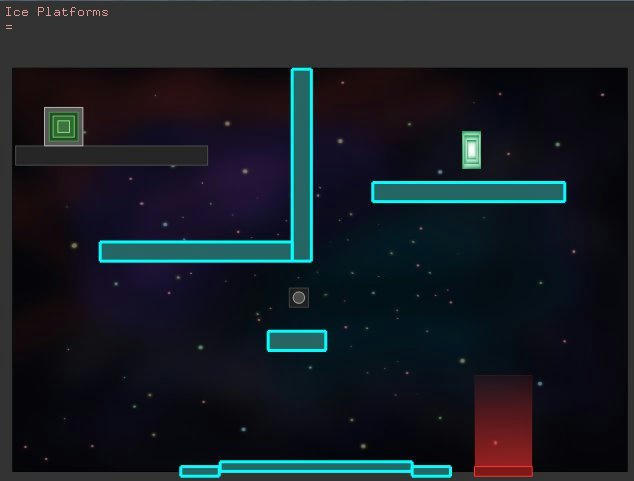Image resolution: width=634 pixels, height=481 pixels.
Task: Click the dark gray platform under the player
Action: pos(112,156)
